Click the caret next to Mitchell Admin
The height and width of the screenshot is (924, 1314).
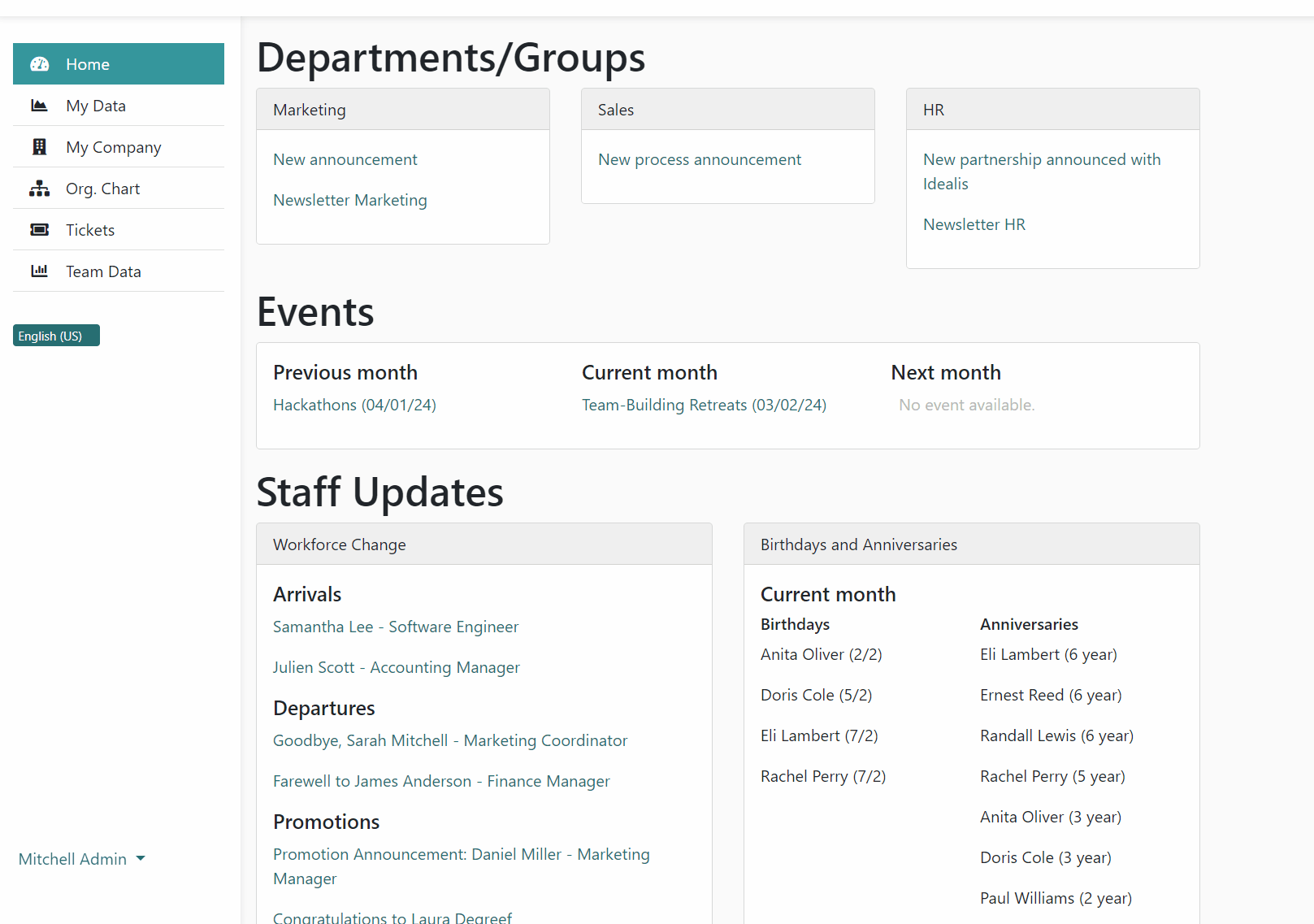click(141, 858)
